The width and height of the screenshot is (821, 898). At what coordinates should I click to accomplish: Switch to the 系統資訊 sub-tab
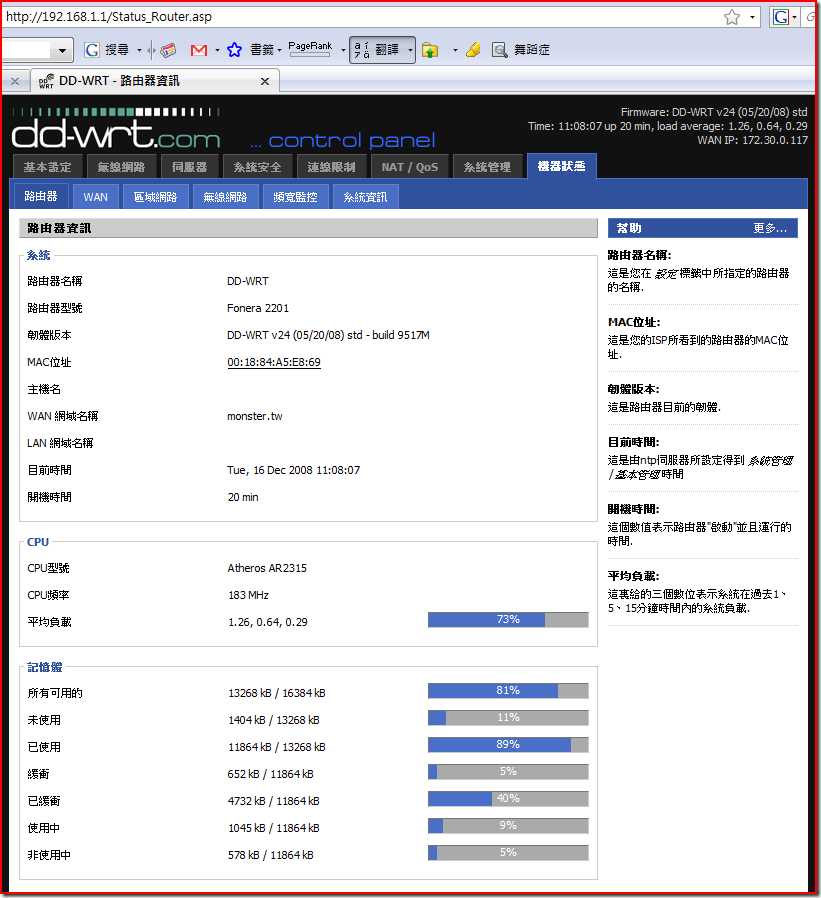click(365, 196)
